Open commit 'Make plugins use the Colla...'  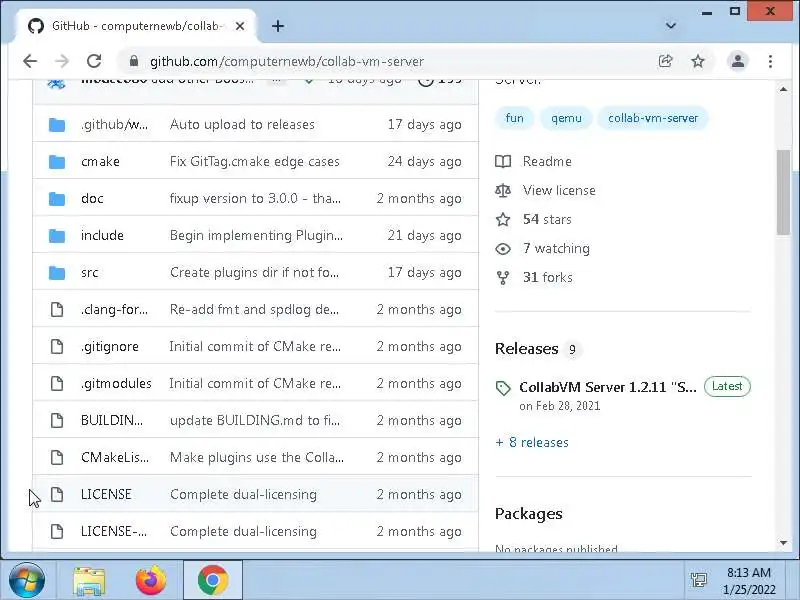(x=257, y=458)
